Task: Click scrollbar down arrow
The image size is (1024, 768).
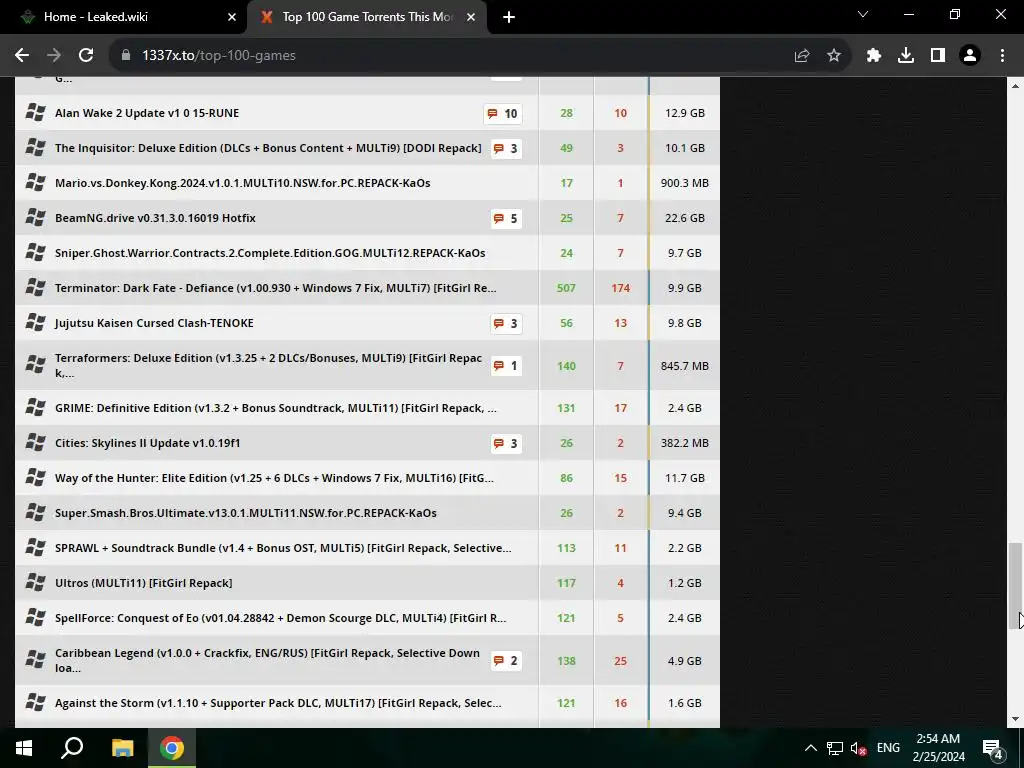Action: click(x=1015, y=719)
